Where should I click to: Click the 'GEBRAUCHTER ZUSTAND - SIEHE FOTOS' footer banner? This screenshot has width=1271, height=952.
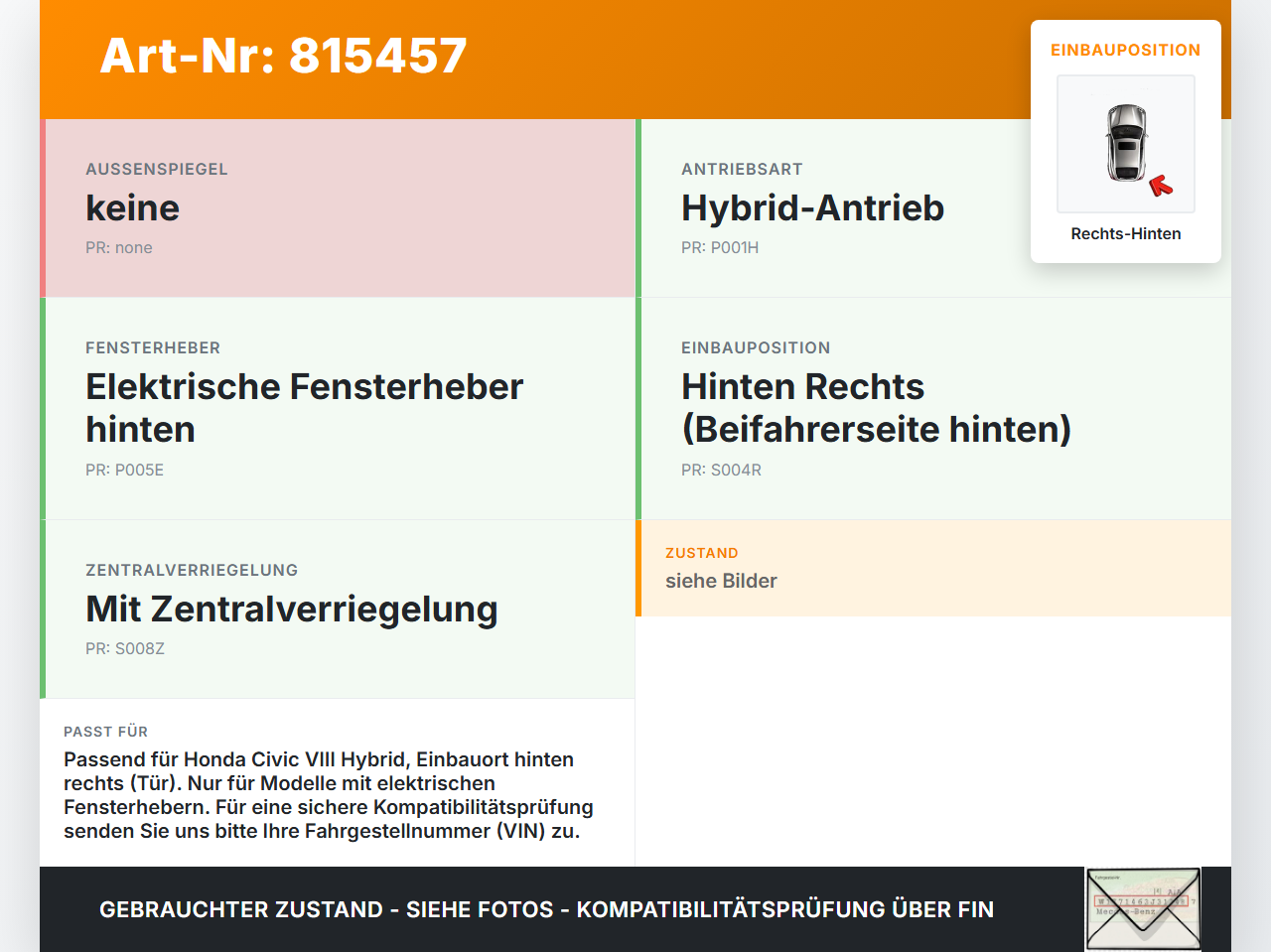(x=546, y=909)
